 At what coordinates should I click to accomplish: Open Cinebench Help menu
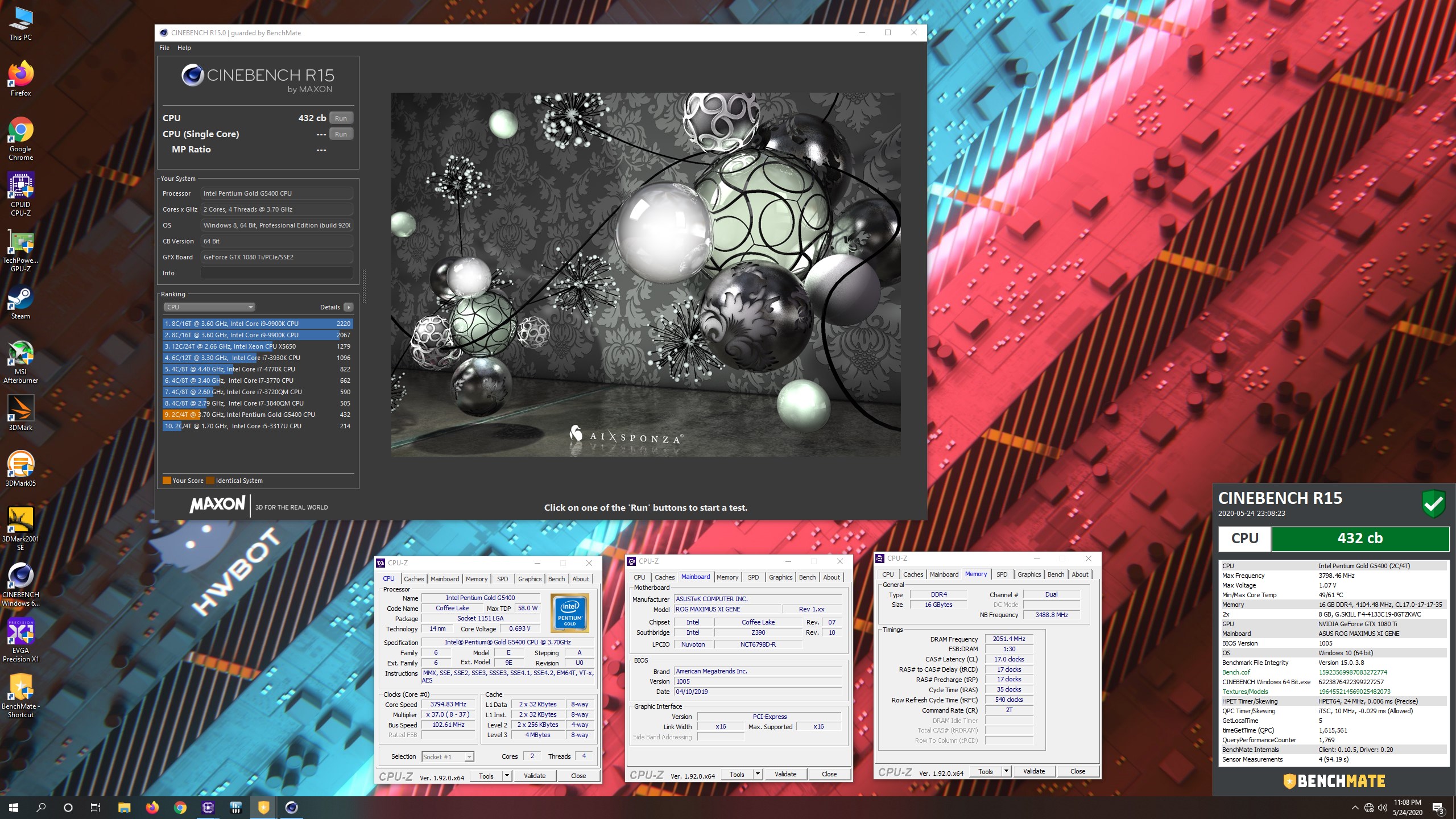184,48
